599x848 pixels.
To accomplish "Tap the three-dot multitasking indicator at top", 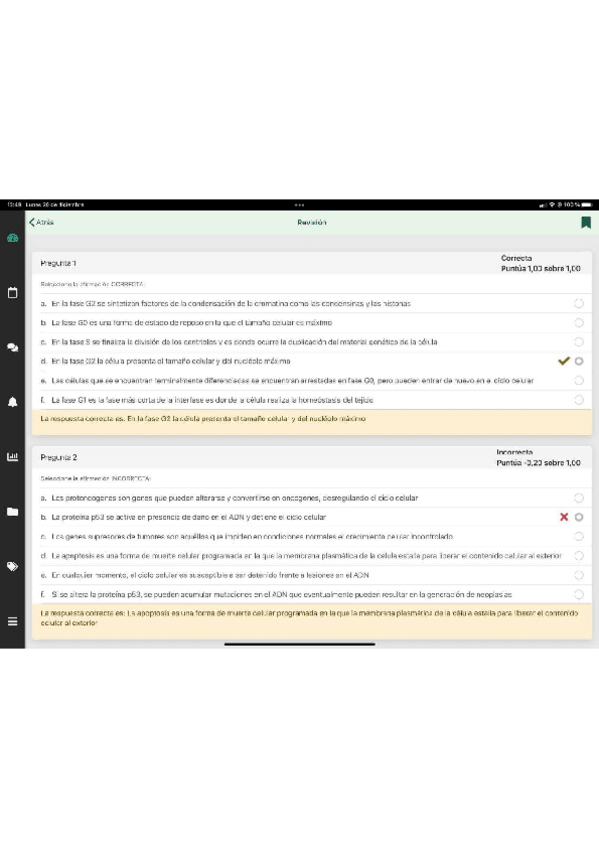I will [300, 205].
